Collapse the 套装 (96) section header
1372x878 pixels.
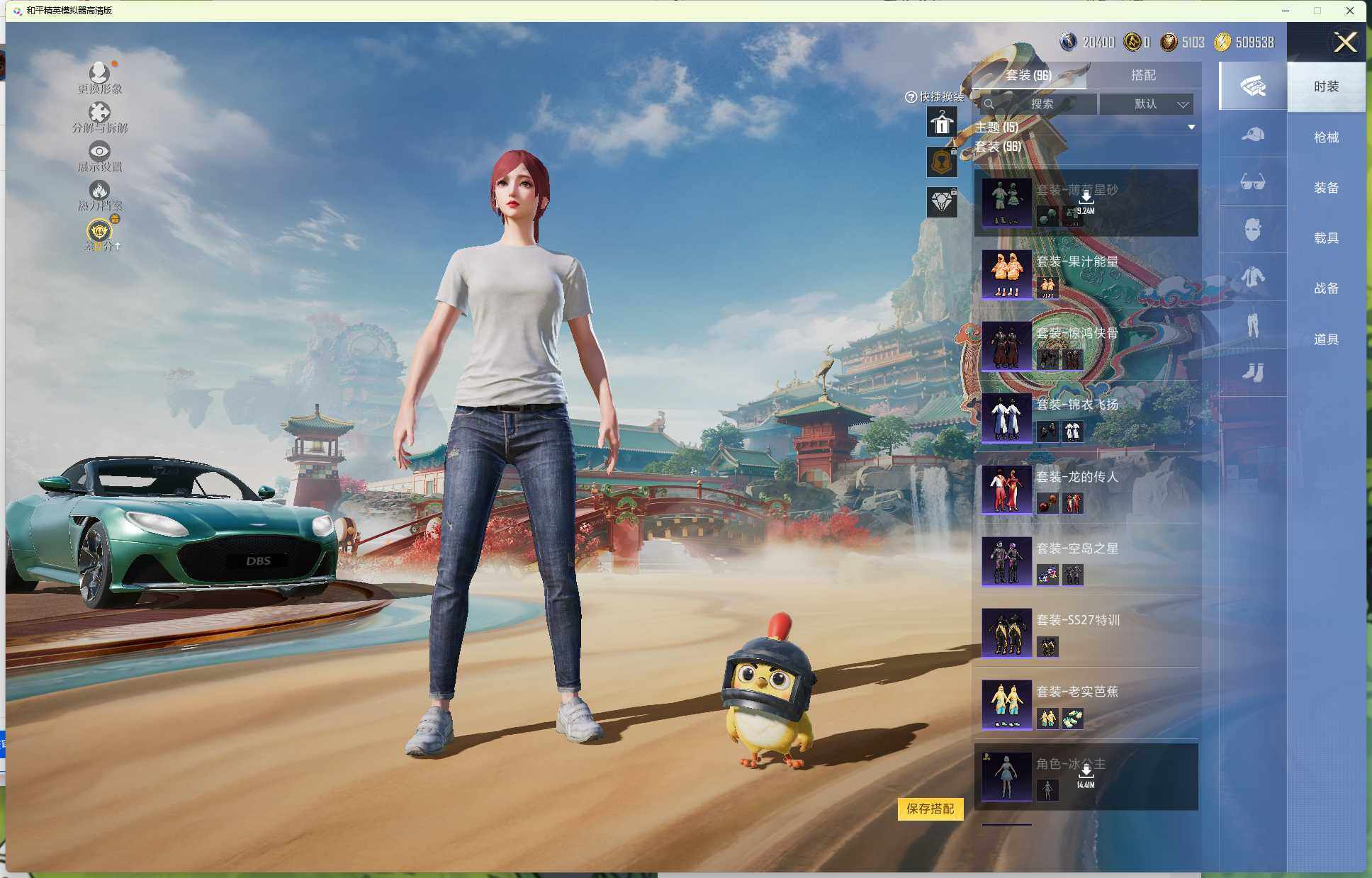tap(998, 147)
